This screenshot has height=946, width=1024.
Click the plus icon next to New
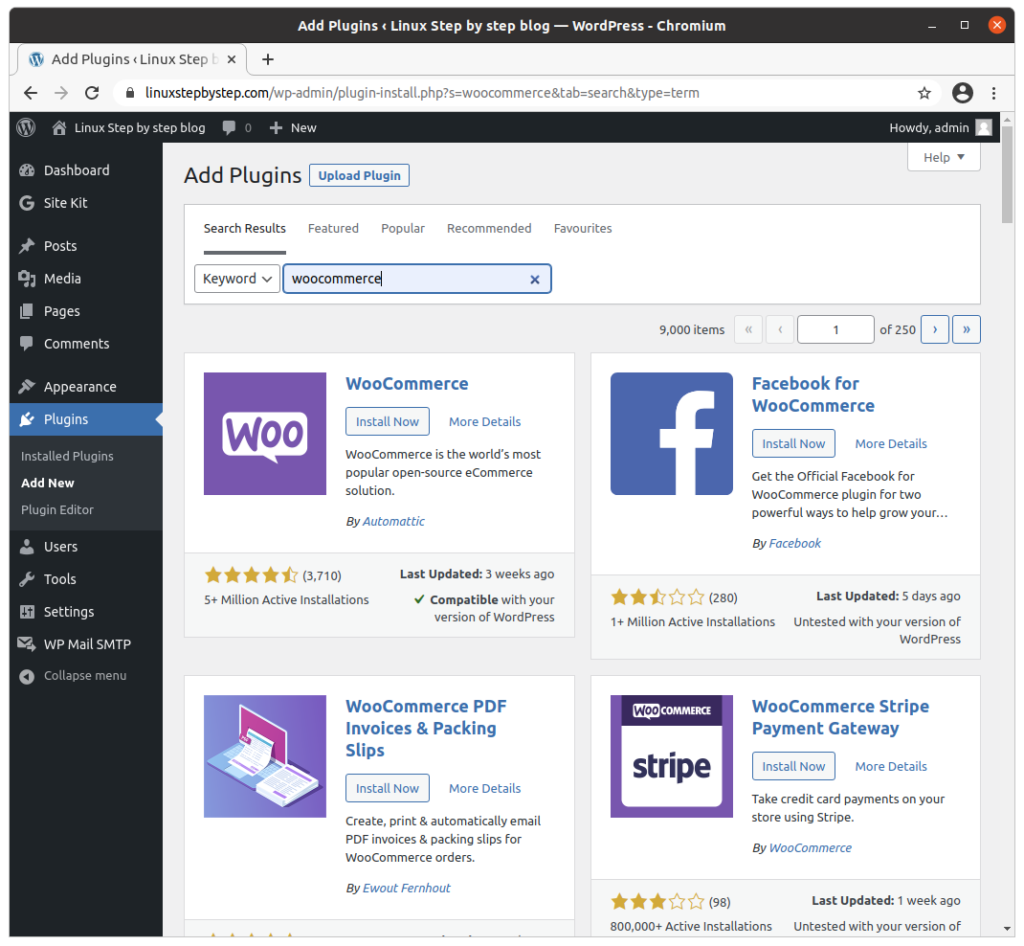[x=276, y=128]
